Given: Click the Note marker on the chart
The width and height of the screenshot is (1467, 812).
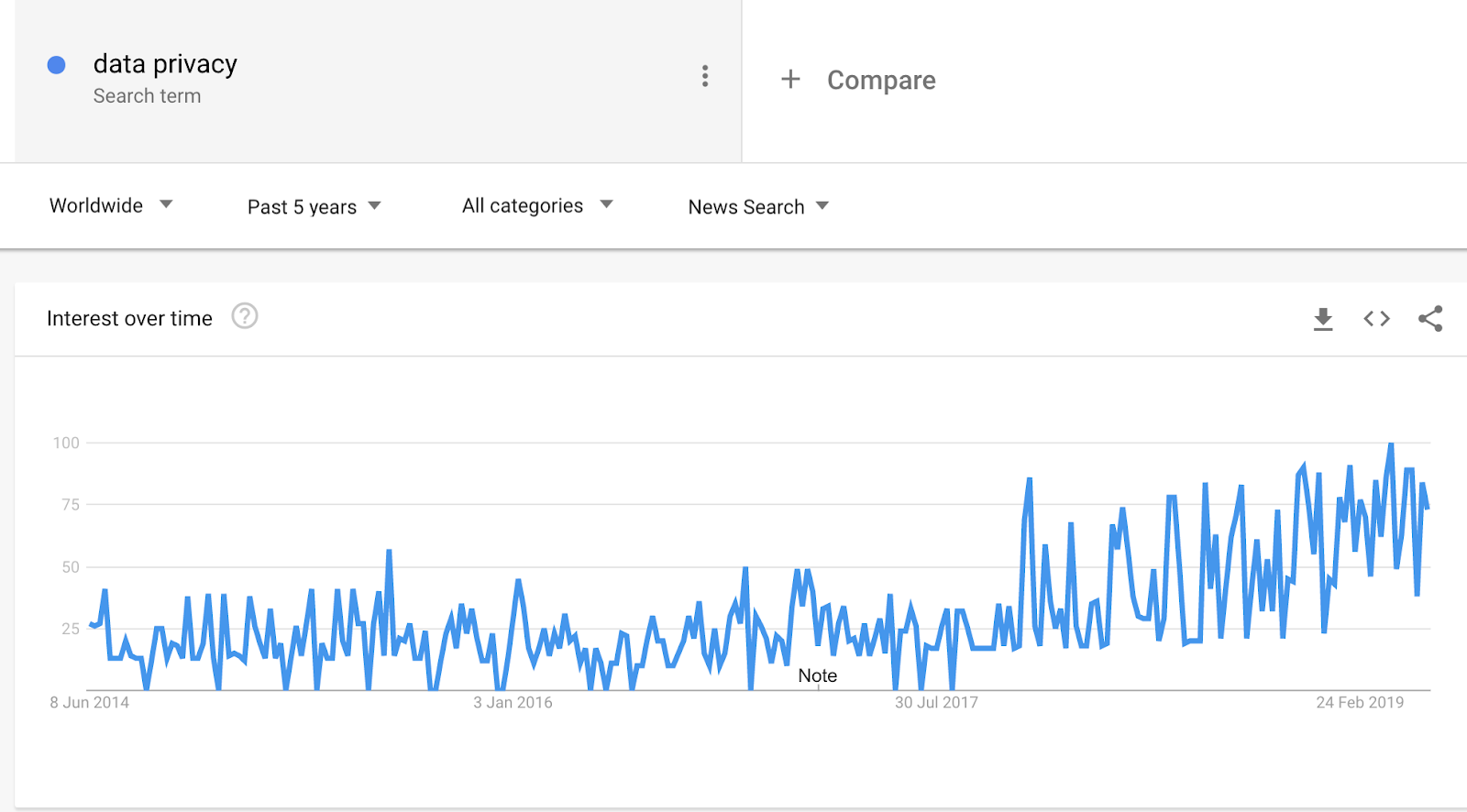Looking at the screenshot, I should 818,675.
